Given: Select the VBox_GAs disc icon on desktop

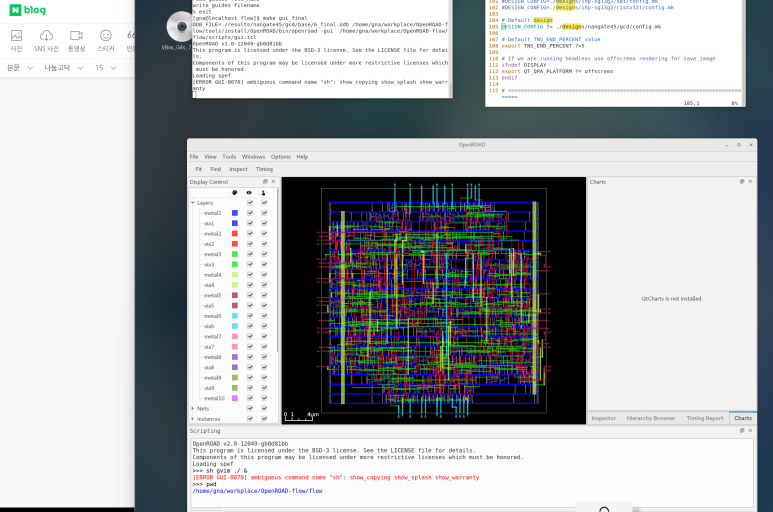Looking at the screenshot, I should [180, 27].
